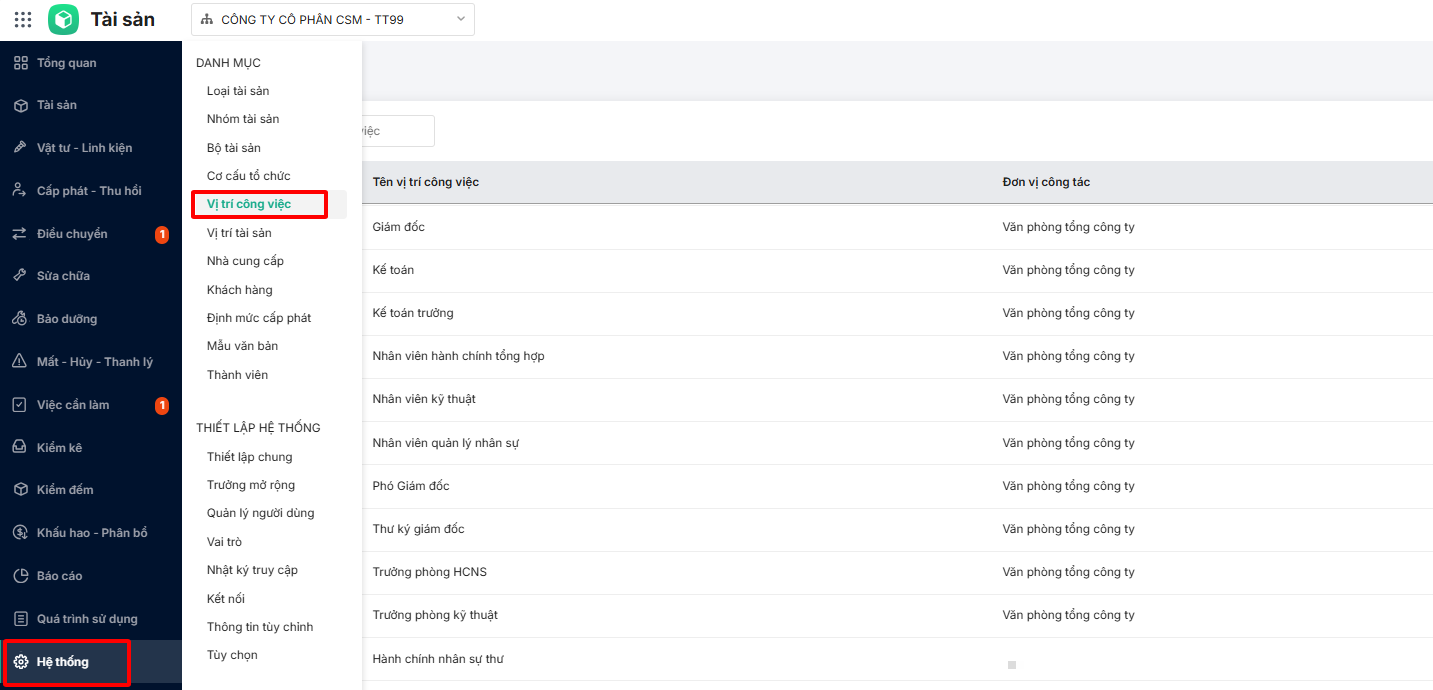The height and width of the screenshot is (690, 1433).
Task: Open Cấp phát - Thu hồi sidebar icon
Action: click(20, 190)
